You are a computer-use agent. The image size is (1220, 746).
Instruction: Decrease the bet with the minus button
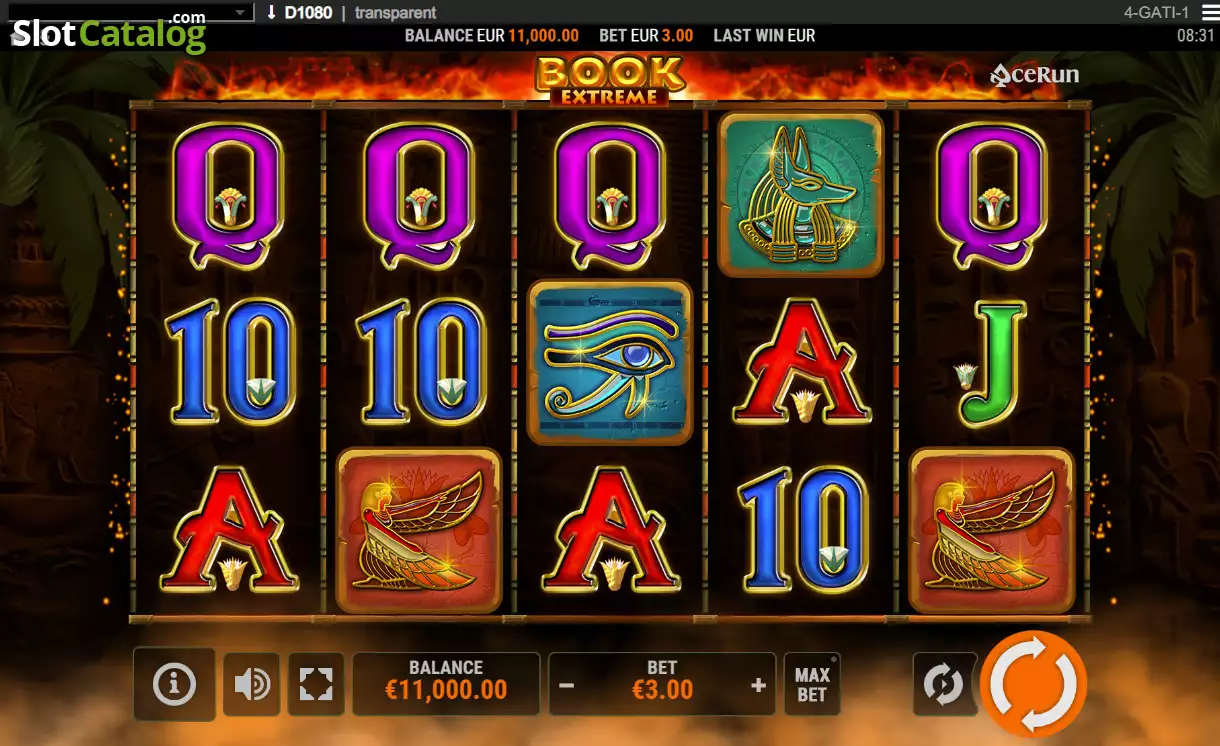(x=567, y=686)
